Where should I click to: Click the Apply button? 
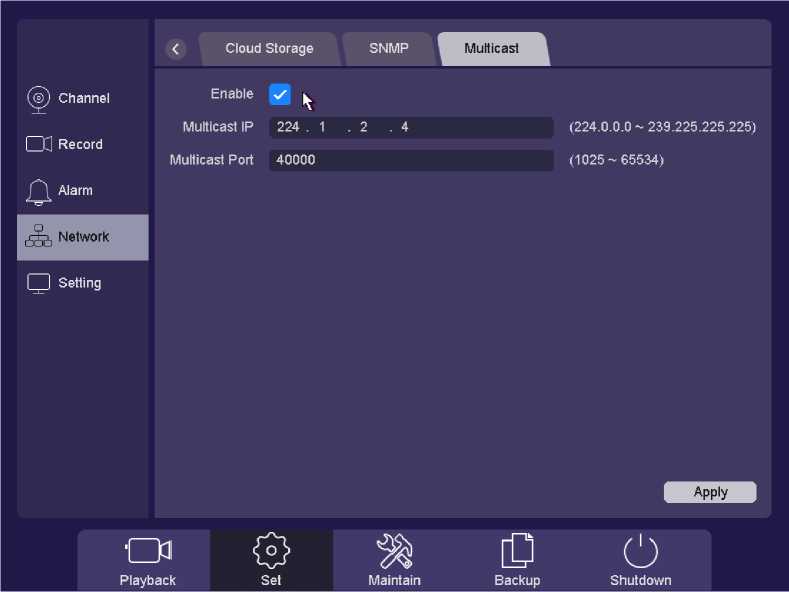[x=710, y=492]
